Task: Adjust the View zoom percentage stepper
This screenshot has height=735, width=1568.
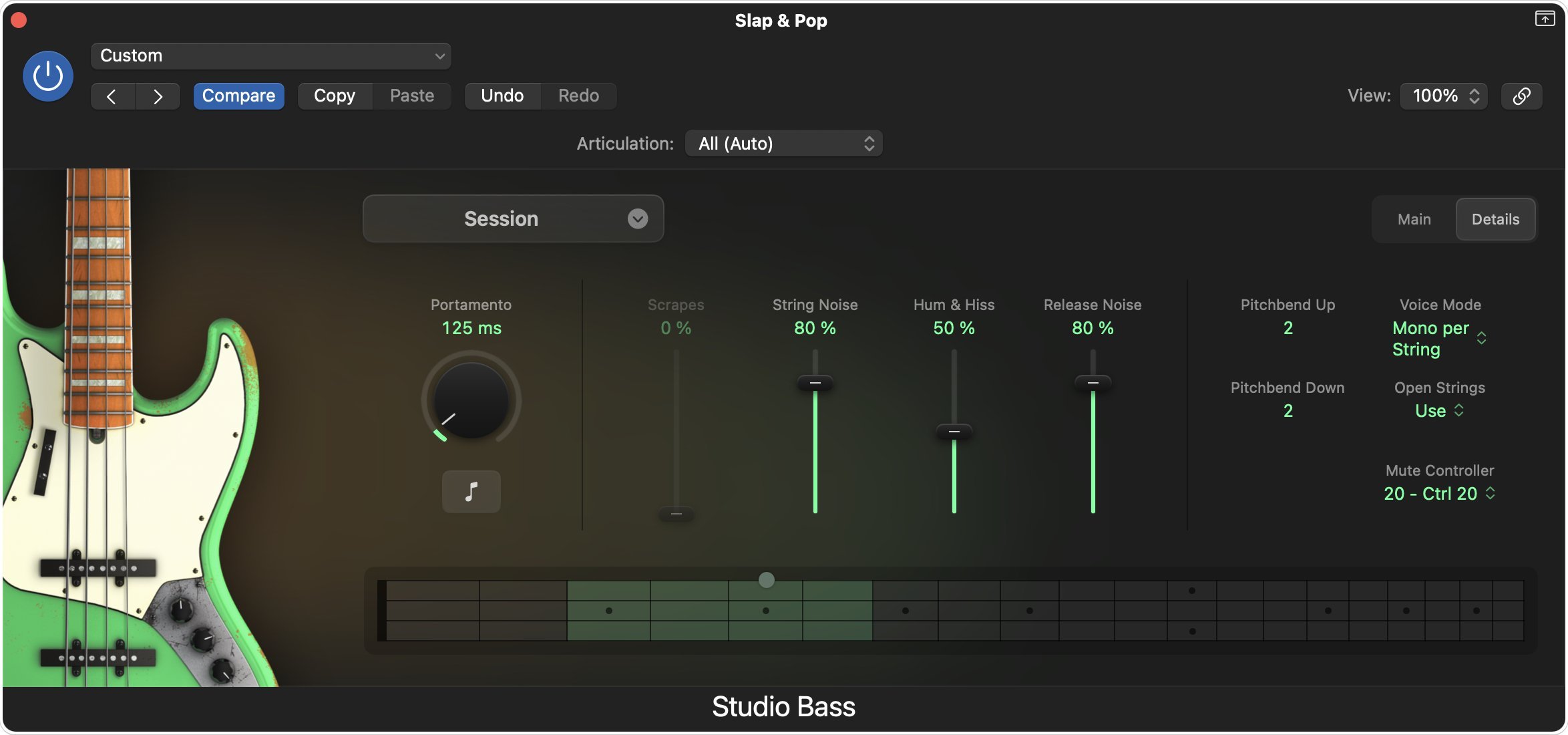Action: click(1475, 96)
